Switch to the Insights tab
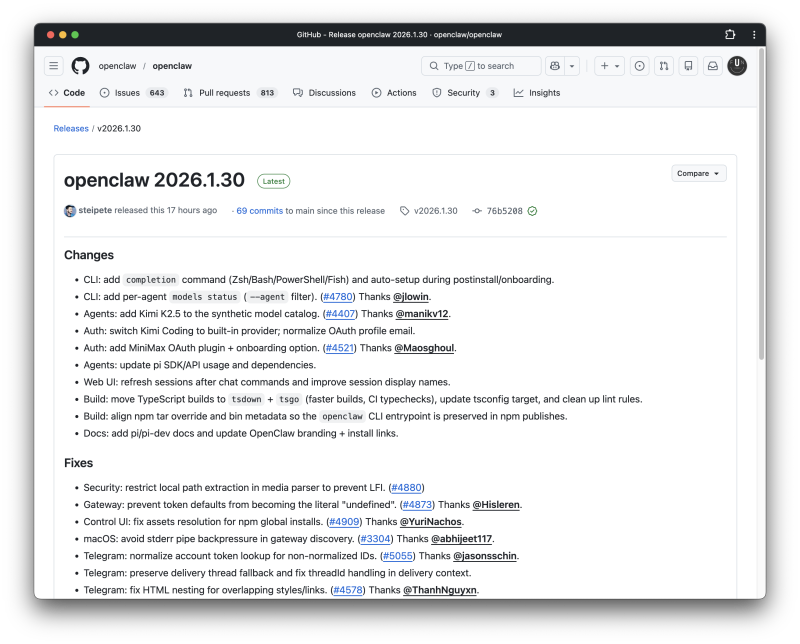 (x=537, y=93)
